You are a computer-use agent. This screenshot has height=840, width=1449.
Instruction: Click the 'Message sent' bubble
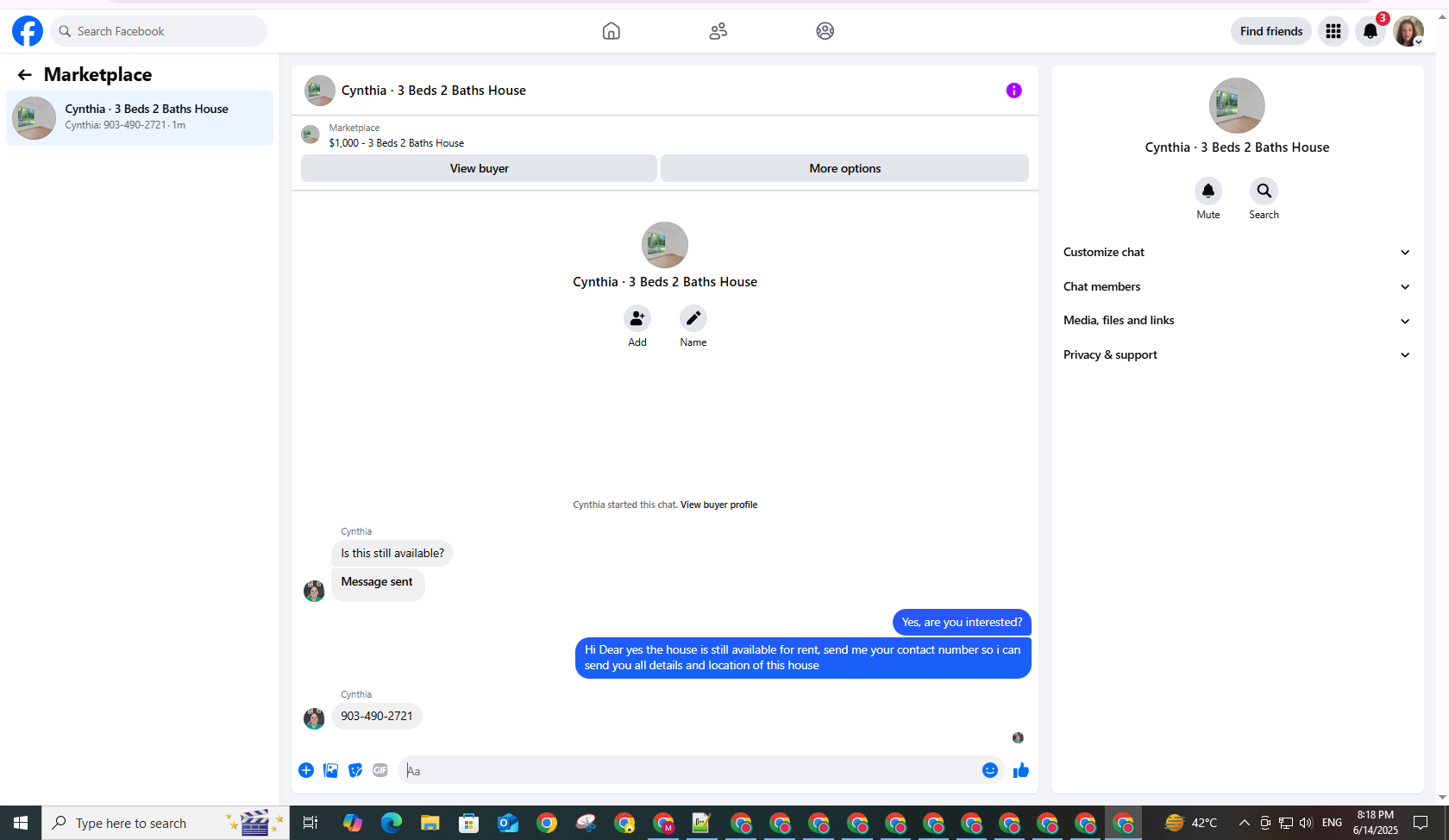coord(378,585)
